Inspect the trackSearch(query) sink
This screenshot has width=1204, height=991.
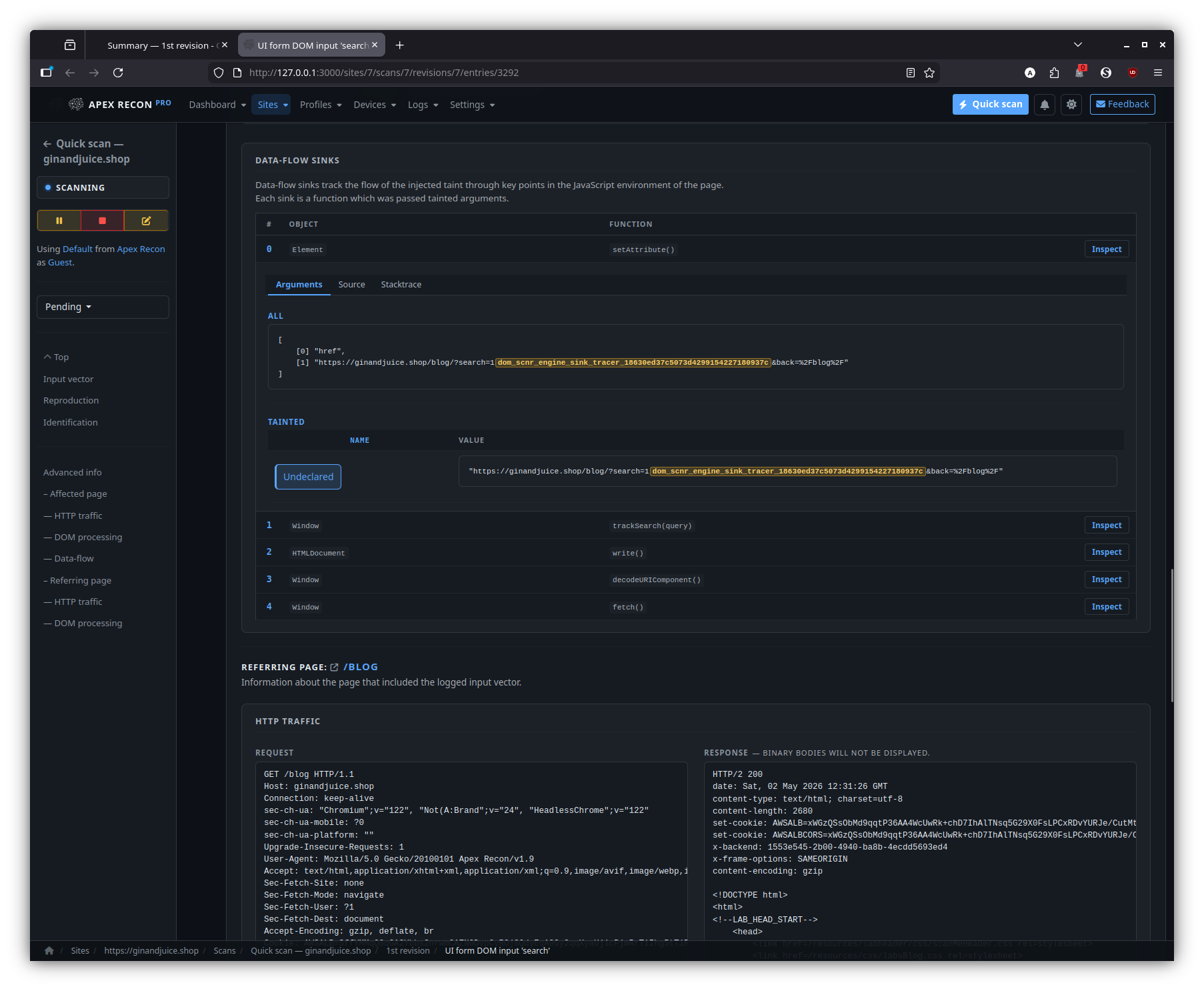click(x=1106, y=526)
